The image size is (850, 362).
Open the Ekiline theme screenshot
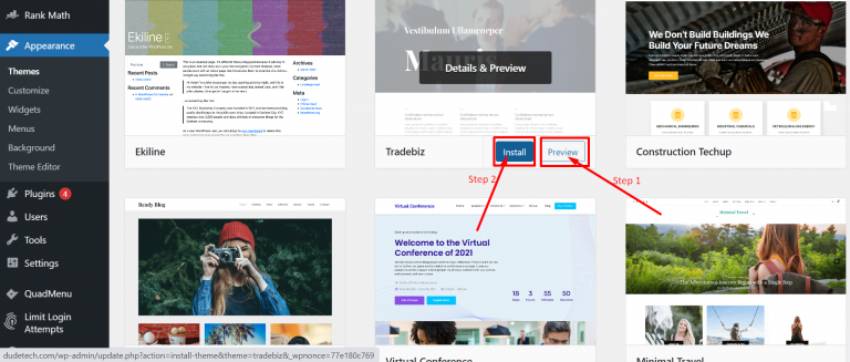coord(235,67)
